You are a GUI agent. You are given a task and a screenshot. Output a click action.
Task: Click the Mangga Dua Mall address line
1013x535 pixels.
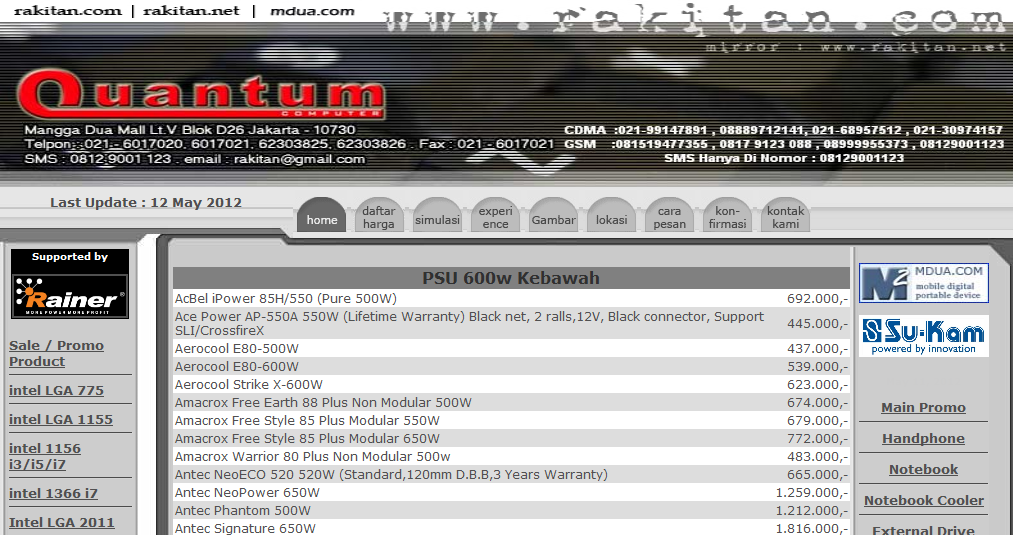click(x=190, y=130)
